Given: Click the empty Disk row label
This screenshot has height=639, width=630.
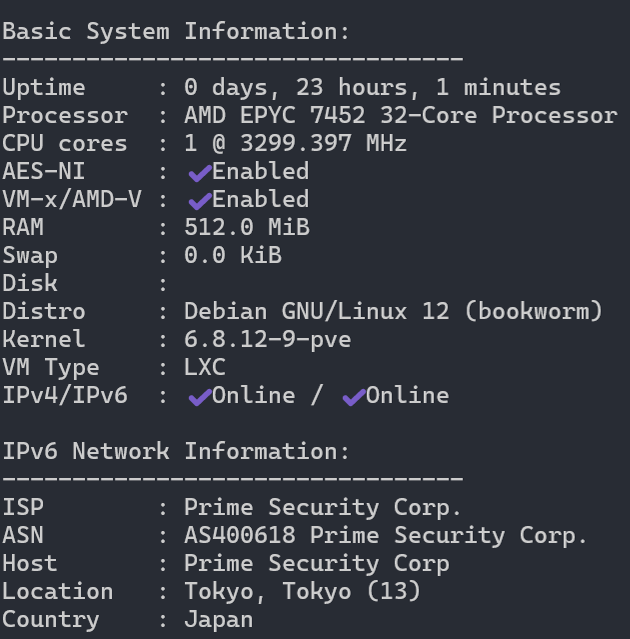Looking at the screenshot, I should click(x=30, y=283).
